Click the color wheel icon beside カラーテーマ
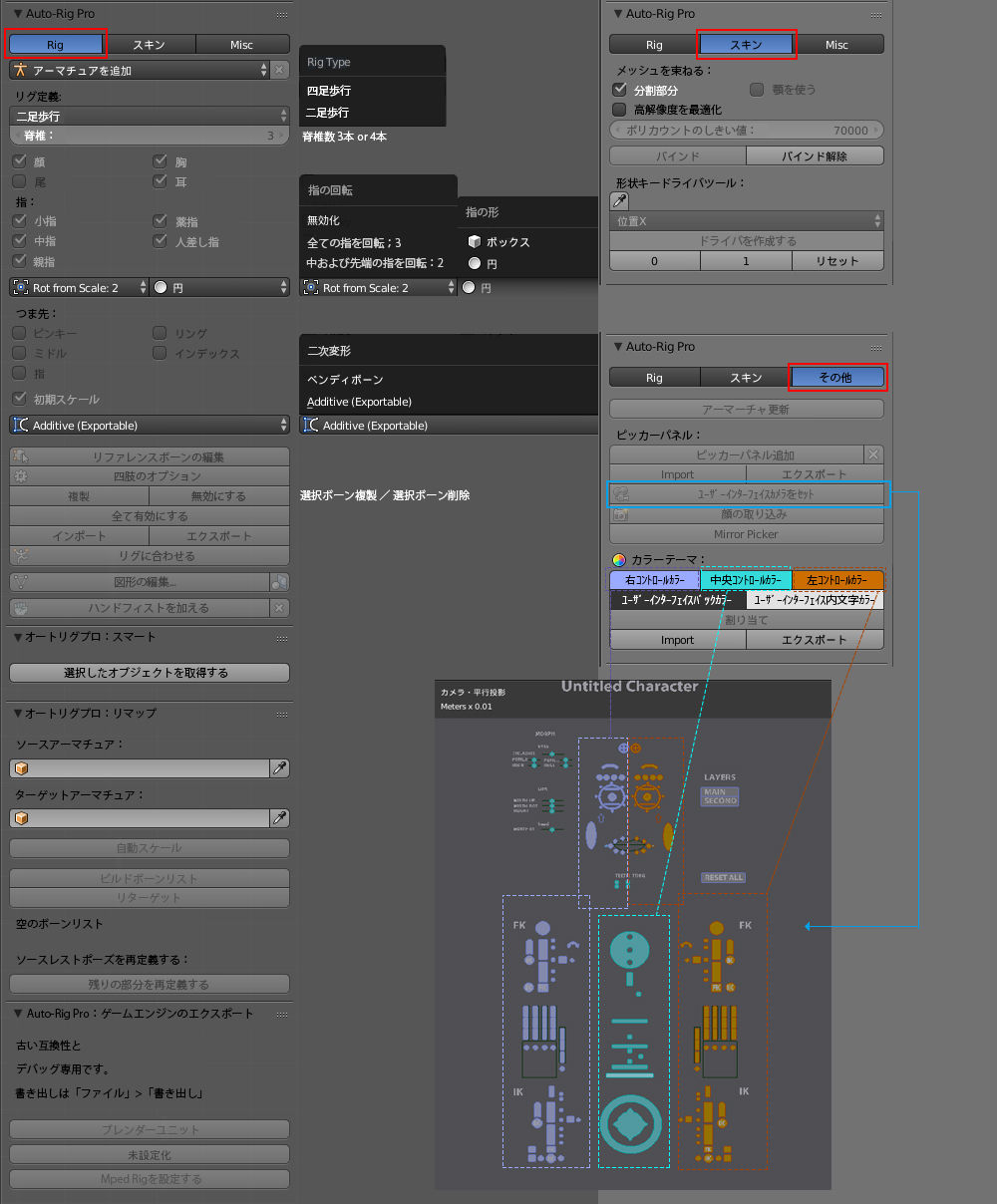Image resolution: width=997 pixels, height=1204 pixels. (x=619, y=560)
